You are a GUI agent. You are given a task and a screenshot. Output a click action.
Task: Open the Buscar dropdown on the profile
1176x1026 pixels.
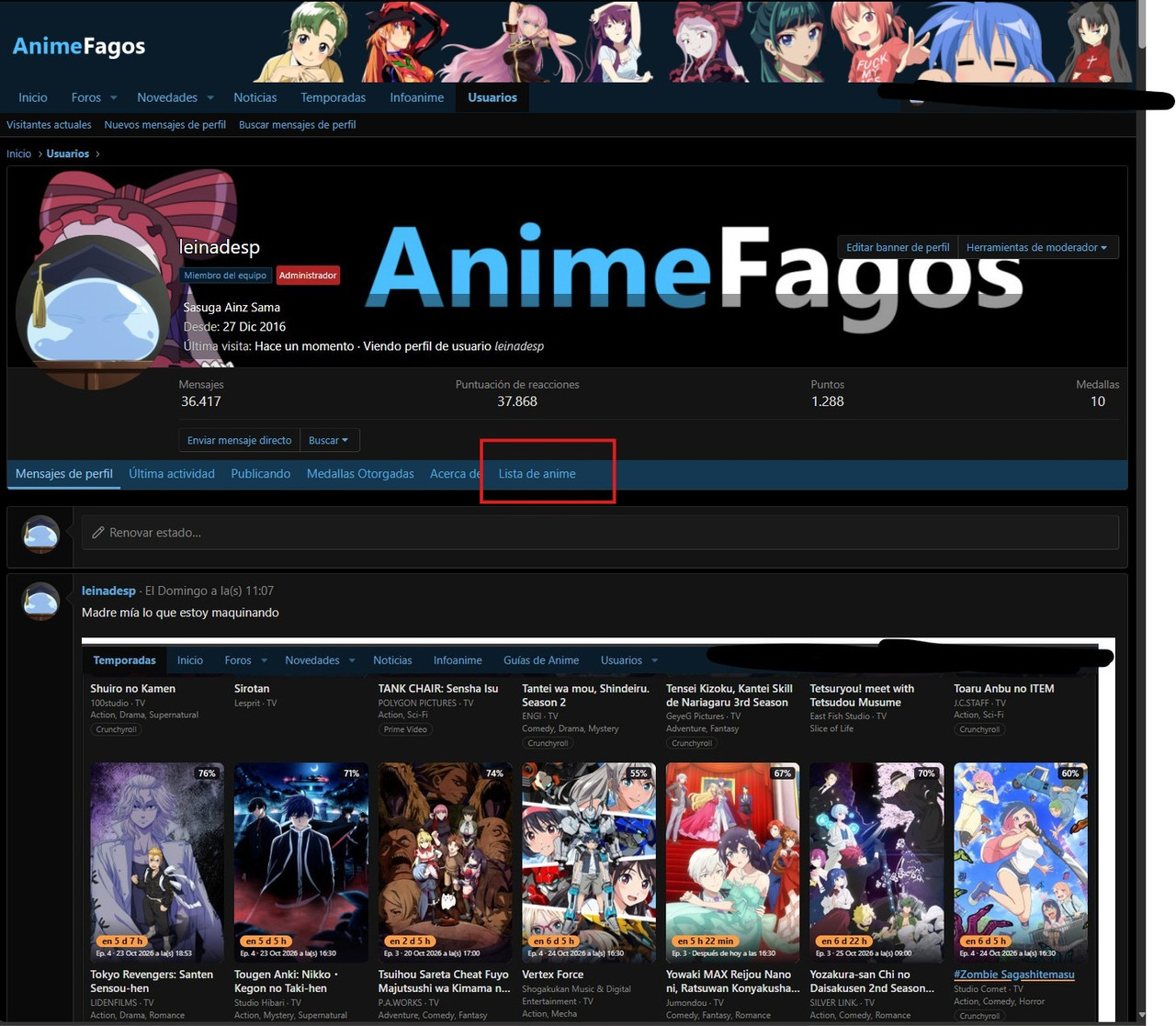pyautogui.click(x=328, y=440)
